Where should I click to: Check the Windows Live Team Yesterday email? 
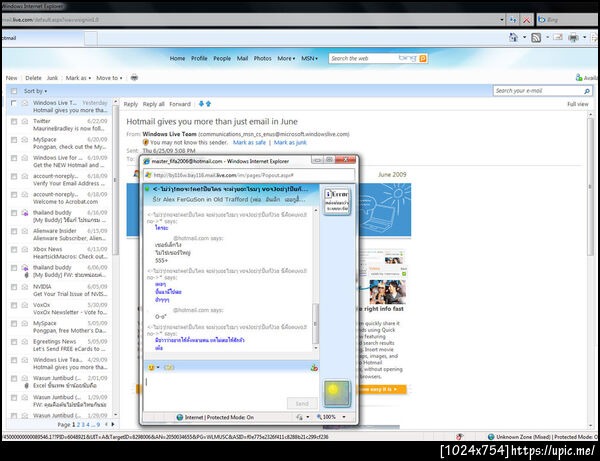click(13, 103)
